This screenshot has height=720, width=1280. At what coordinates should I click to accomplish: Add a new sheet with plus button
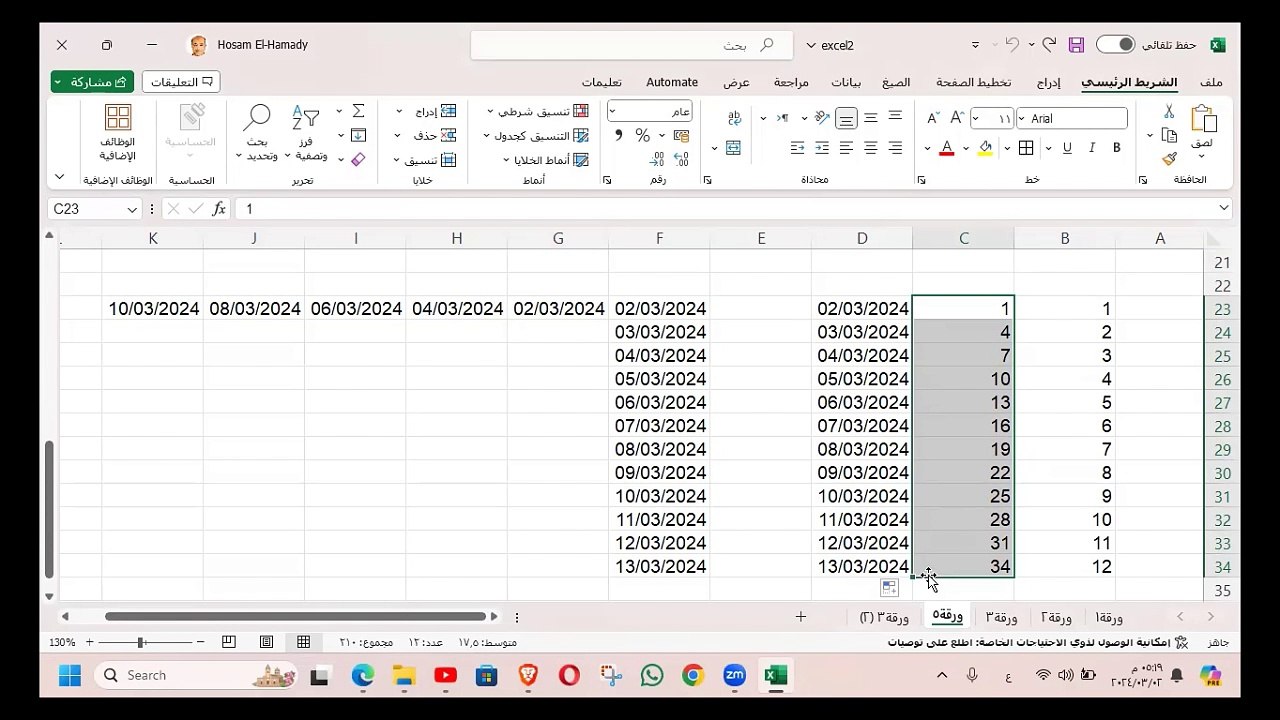(x=800, y=617)
